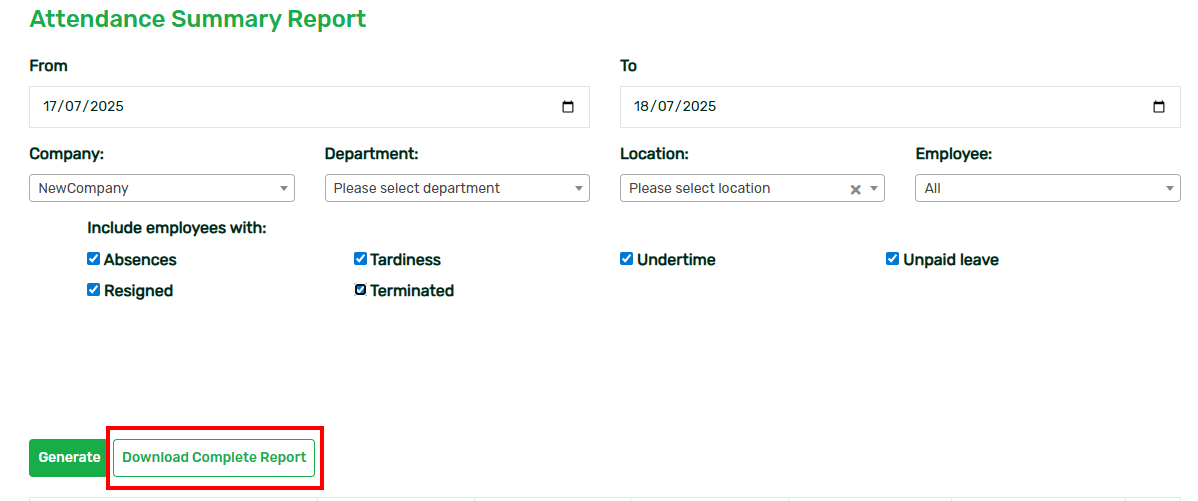This screenshot has height=501, width=1198.
Task: Click Download Complete Report button
Action: [x=214, y=457]
